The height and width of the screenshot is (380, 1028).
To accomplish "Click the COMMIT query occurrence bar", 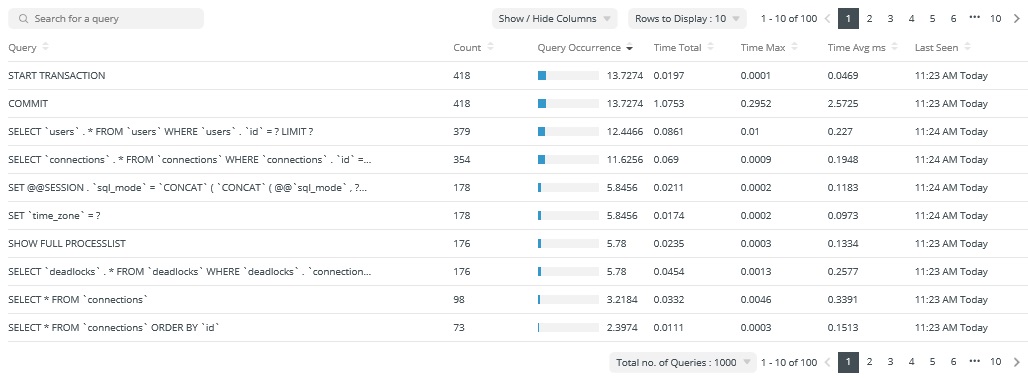I will [568, 104].
